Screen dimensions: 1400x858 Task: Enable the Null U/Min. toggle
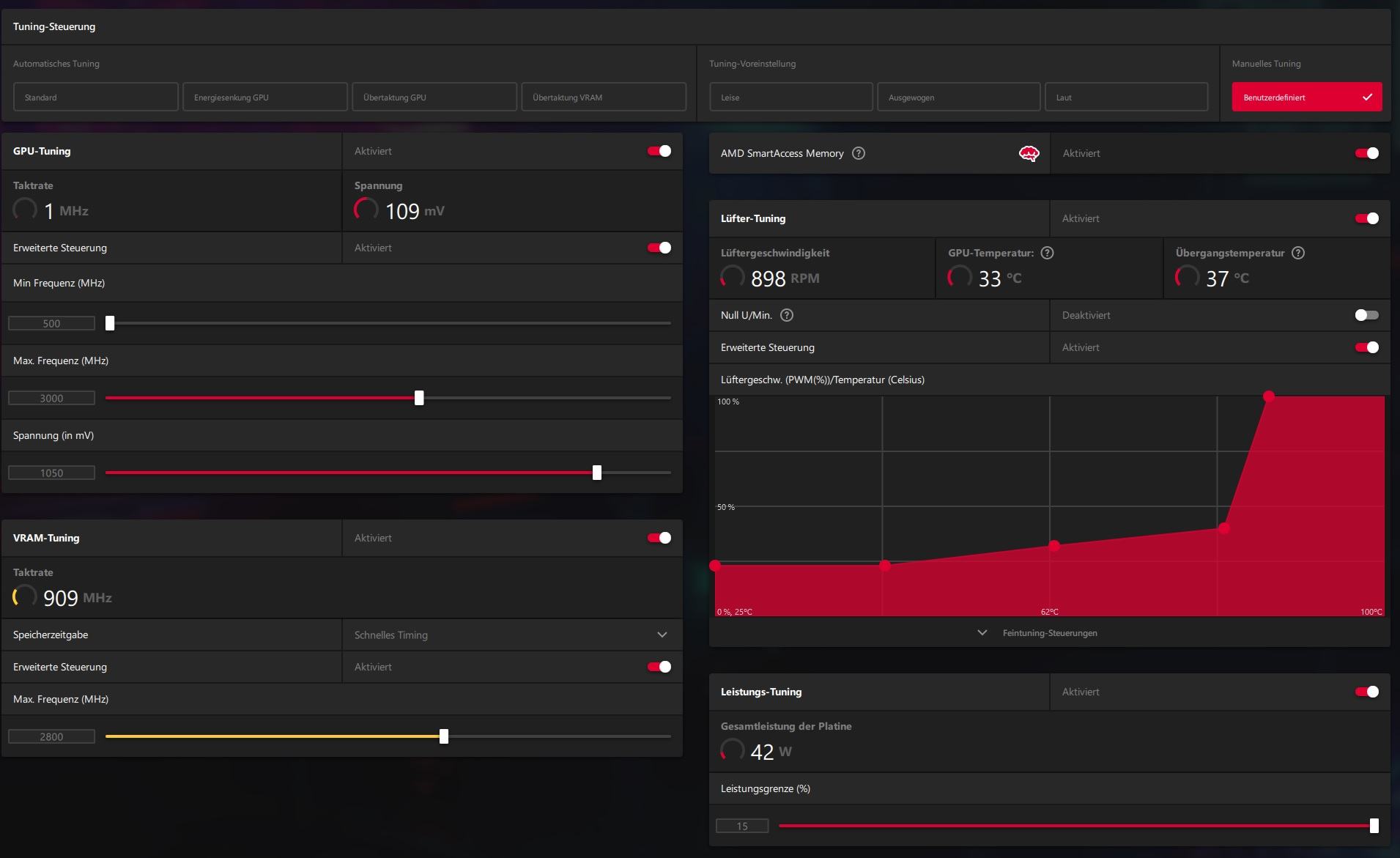coord(1366,315)
